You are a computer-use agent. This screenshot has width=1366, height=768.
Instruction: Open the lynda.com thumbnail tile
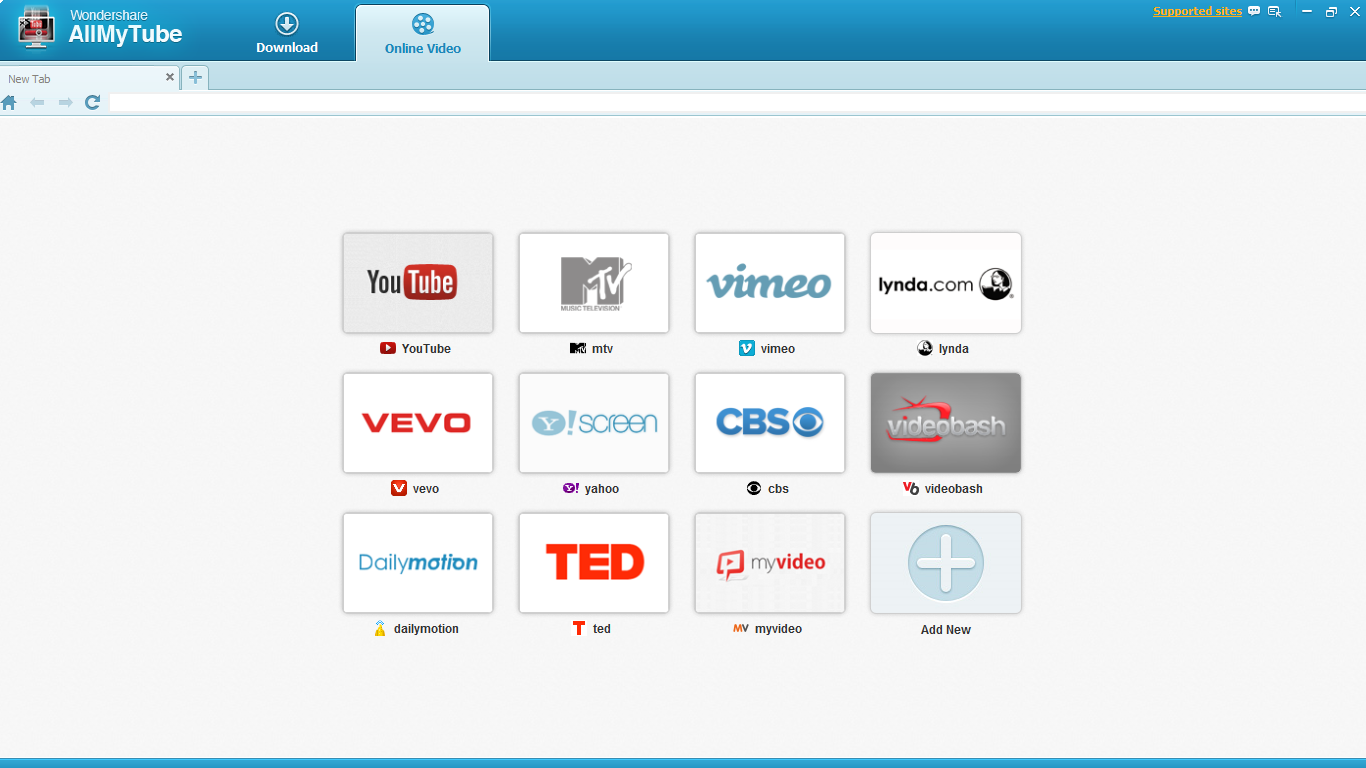[x=946, y=283]
